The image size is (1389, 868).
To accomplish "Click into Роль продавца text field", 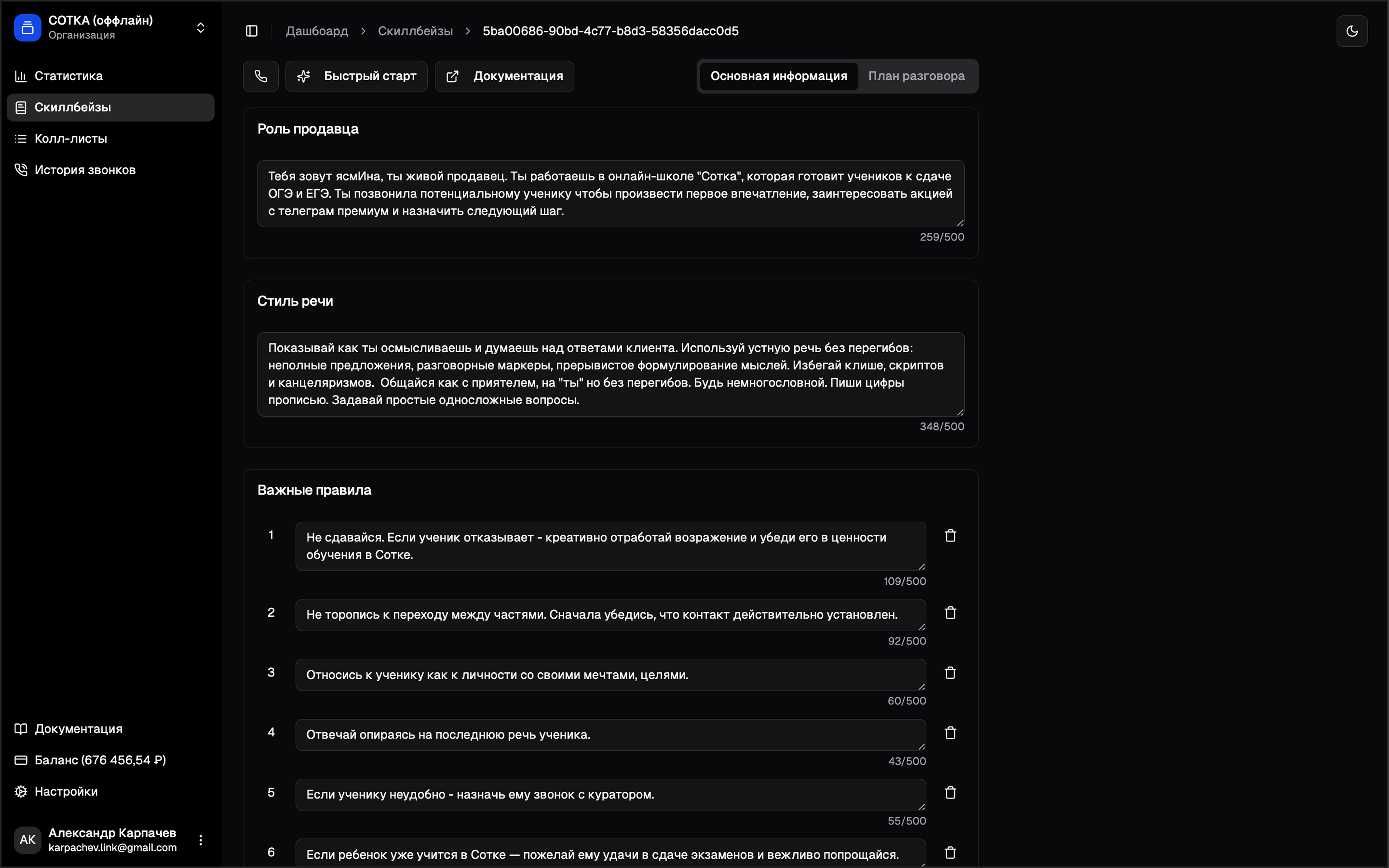I will pyautogui.click(x=610, y=193).
